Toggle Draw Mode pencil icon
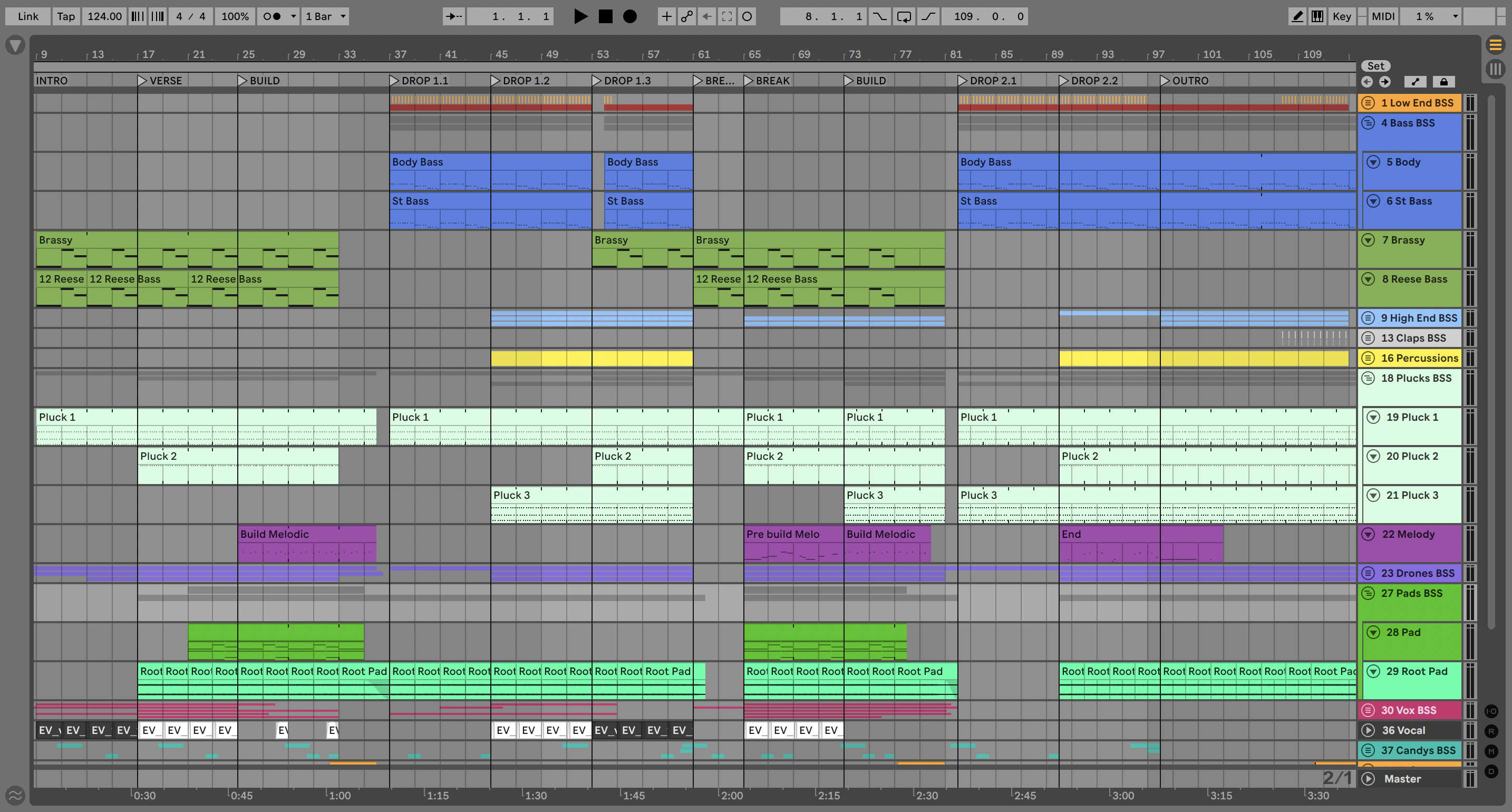This screenshot has width=1512, height=812. (x=1297, y=16)
